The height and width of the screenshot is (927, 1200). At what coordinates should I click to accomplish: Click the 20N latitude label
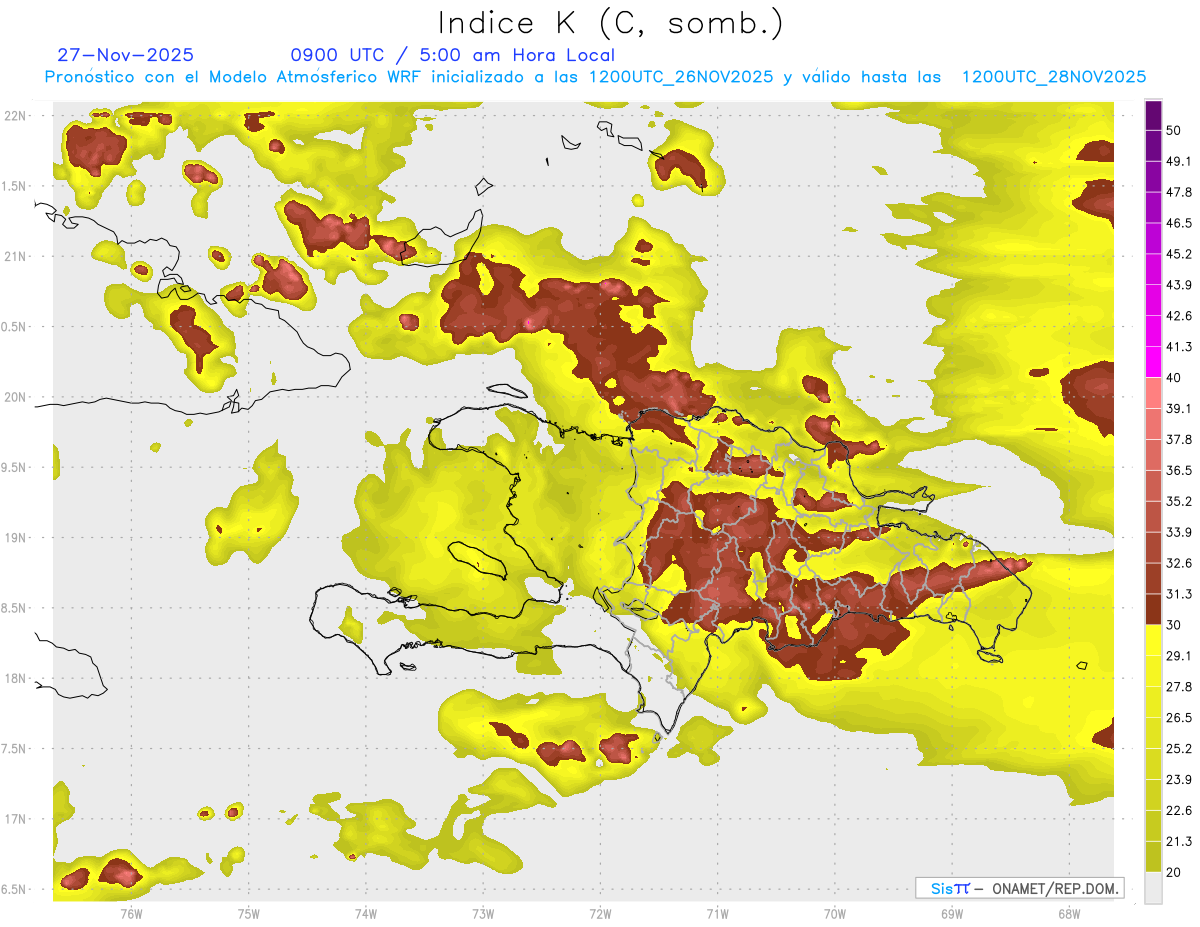[x=15, y=397]
